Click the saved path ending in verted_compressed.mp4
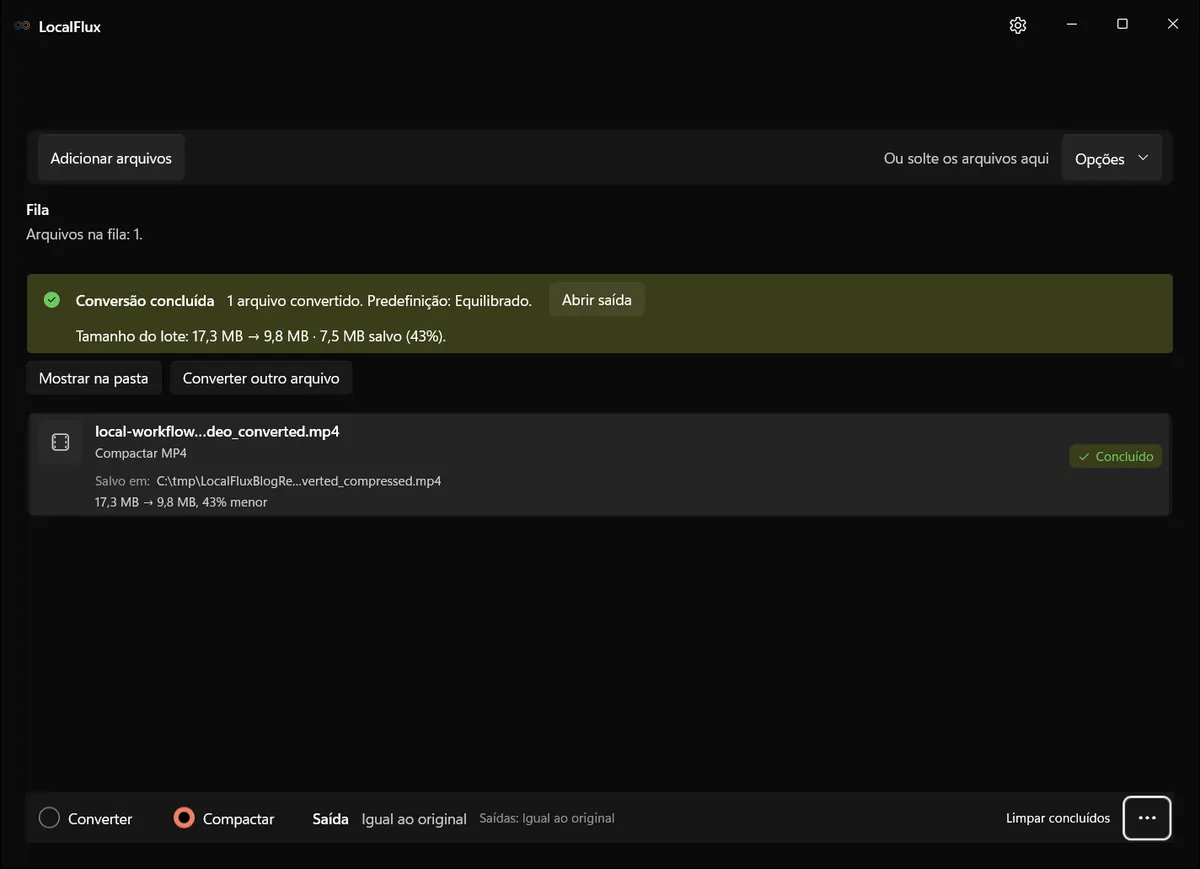1200x869 pixels. tap(299, 481)
